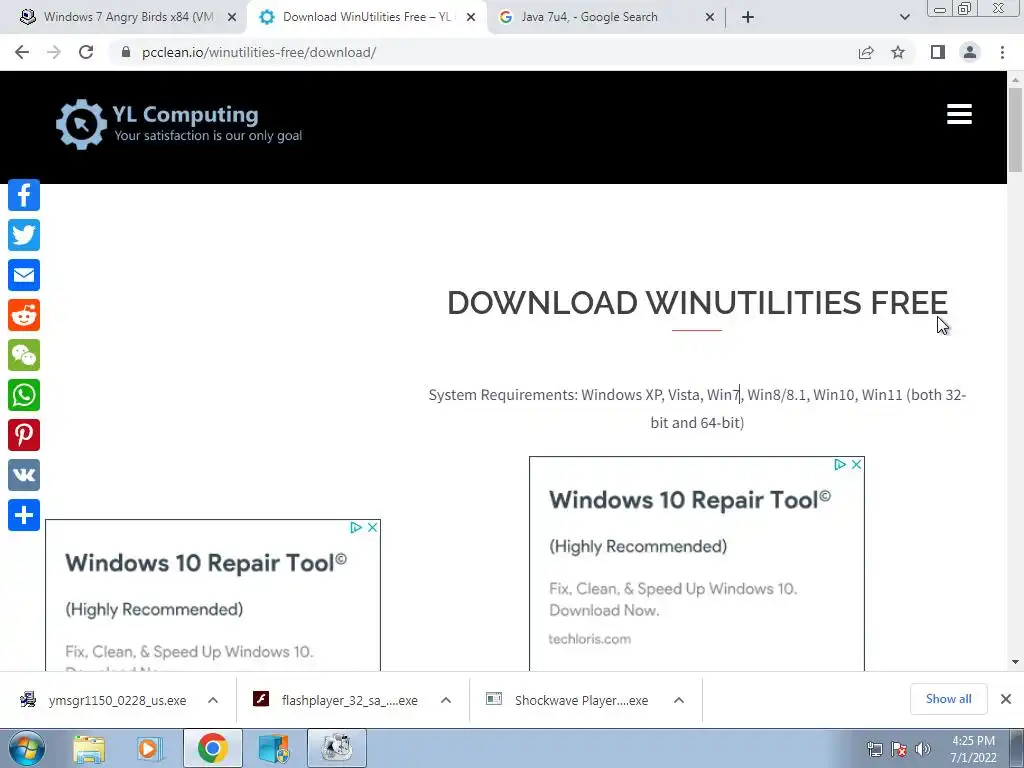This screenshot has height=768, width=1024.
Task: Share page via VK icon
Action: 24,475
